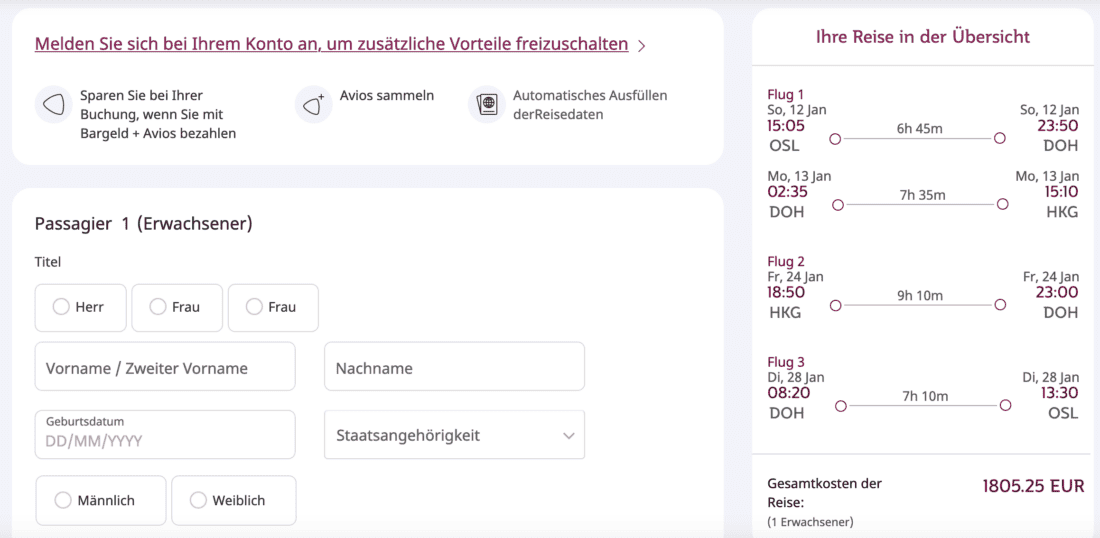
Task: Click the Flug 2 heading in the trip overview
Action: point(786,262)
